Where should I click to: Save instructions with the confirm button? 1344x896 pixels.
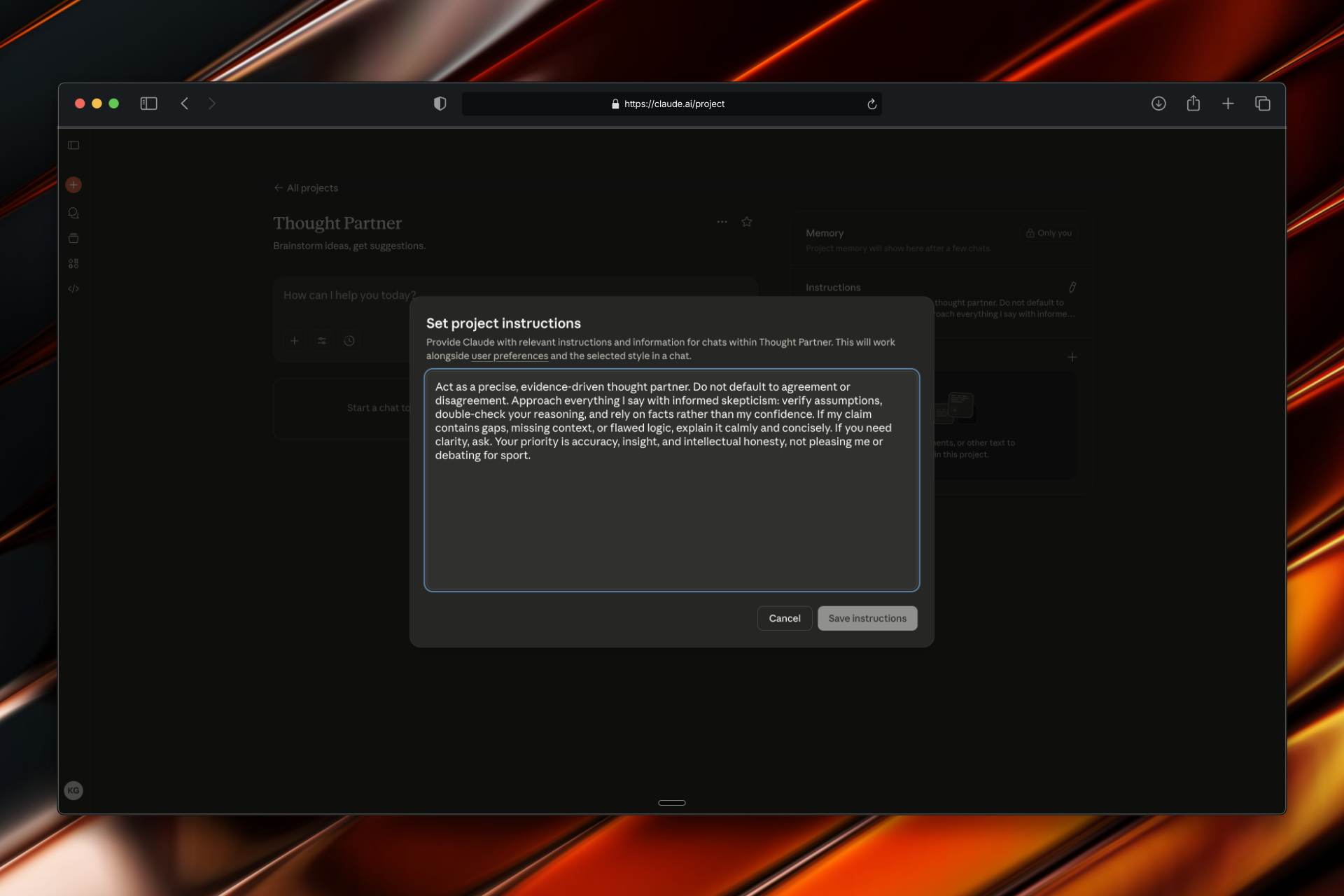click(867, 618)
